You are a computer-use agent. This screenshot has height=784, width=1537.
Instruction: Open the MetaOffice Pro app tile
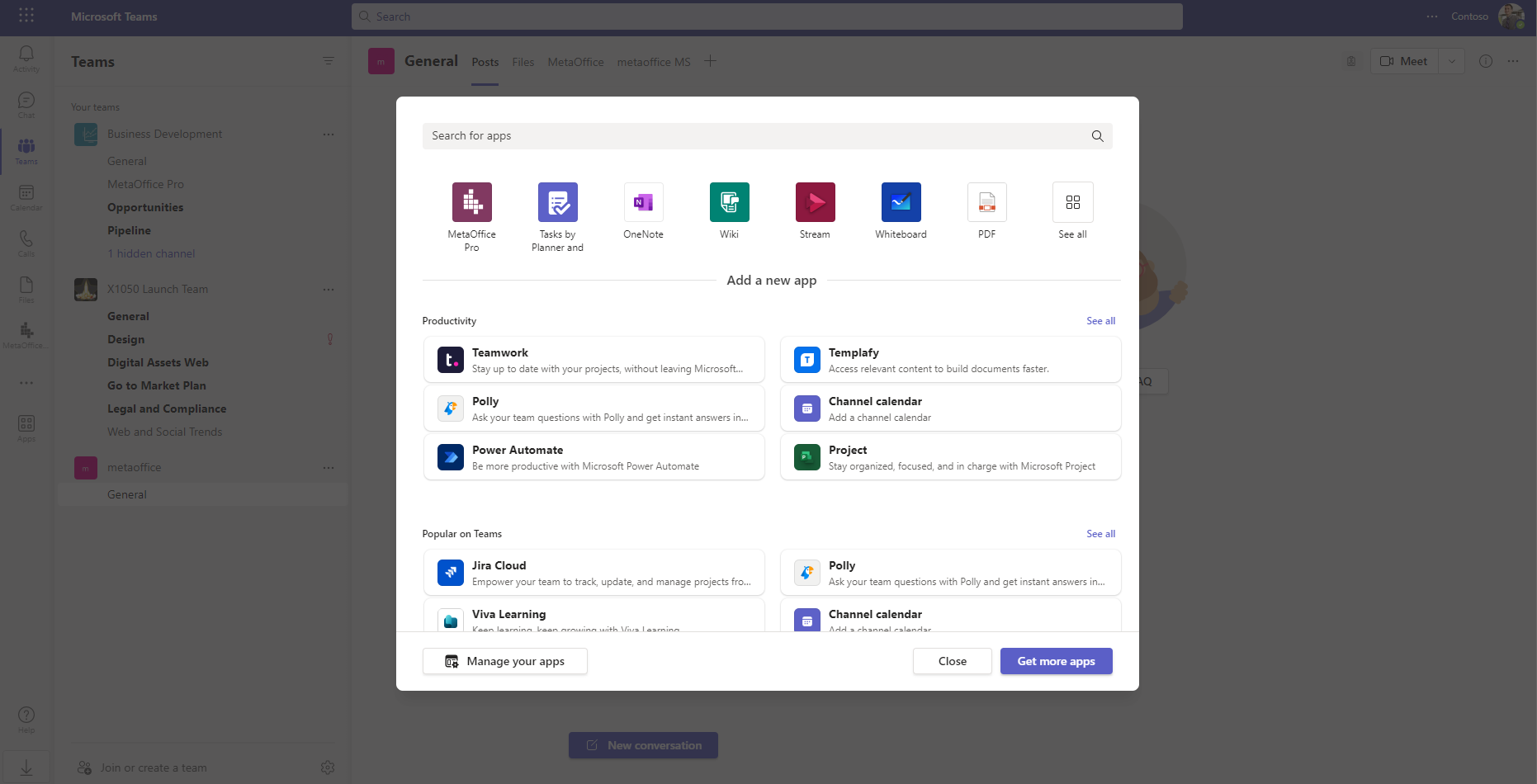click(471, 202)
